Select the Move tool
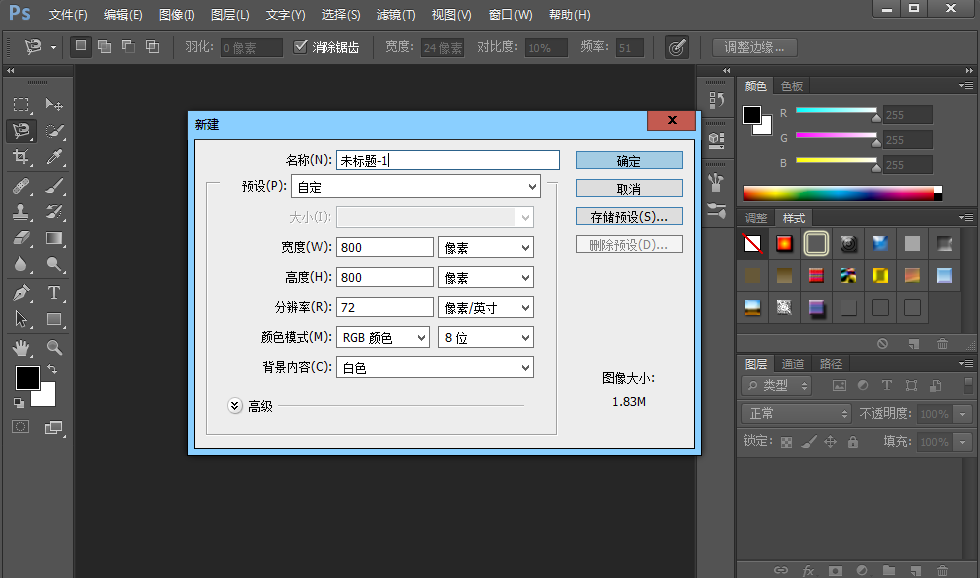This screenshot has height=578, width=980. 54,104
